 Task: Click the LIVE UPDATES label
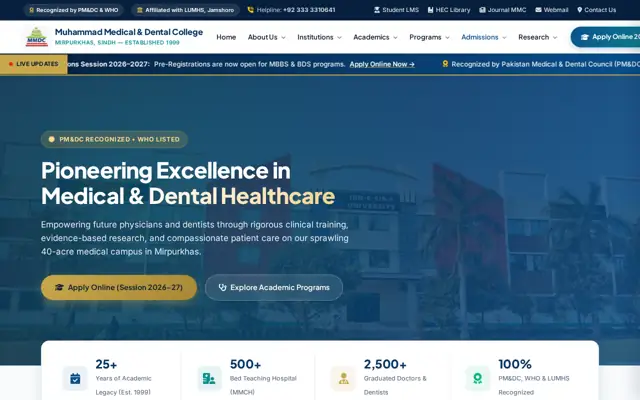(x=33, y=64)
